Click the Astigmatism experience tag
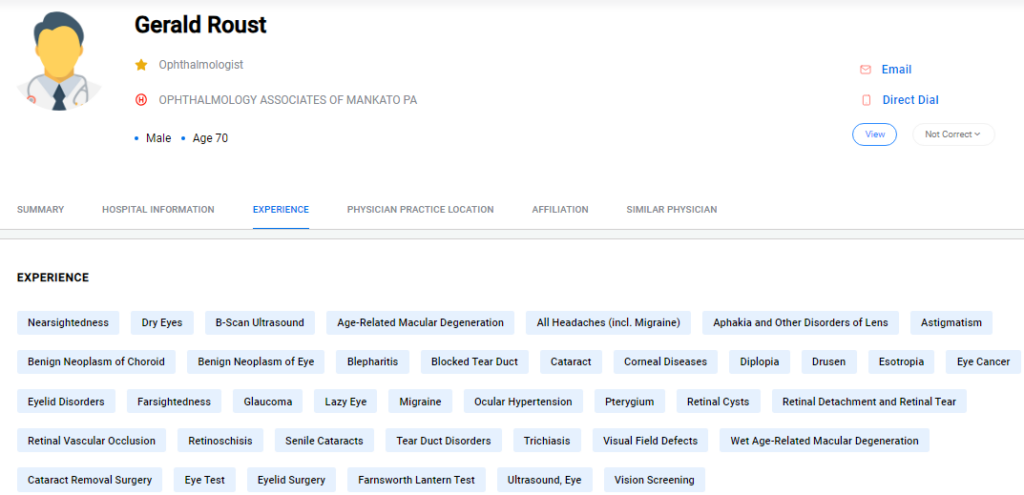This screenshot has height=495, width=1024. [x=951, y=323]
